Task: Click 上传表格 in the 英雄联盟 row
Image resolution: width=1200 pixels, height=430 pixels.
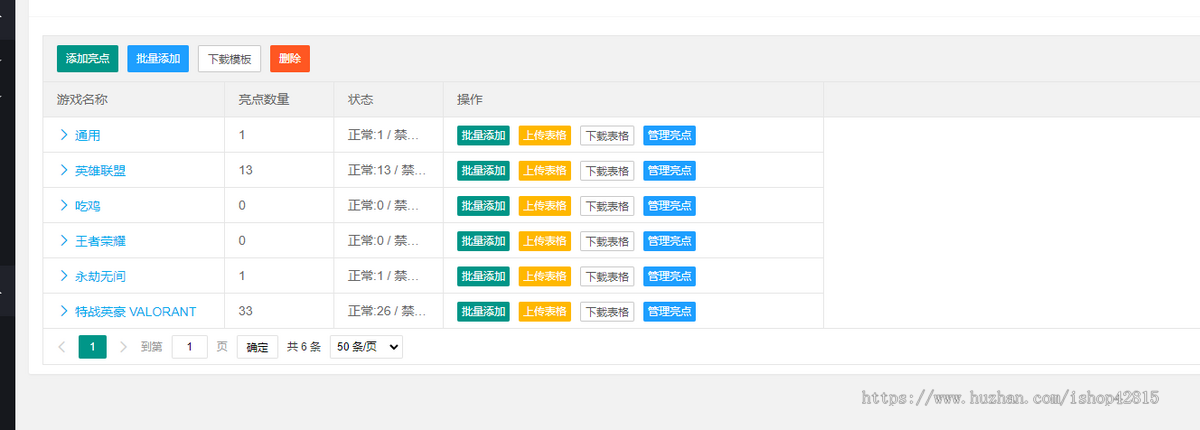Action: coord(545,170)
